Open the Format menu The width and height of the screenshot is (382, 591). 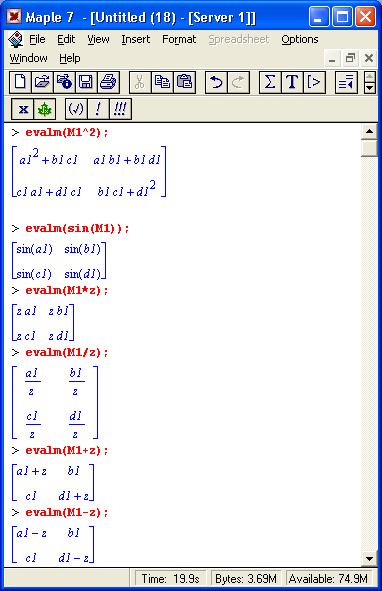179,39
